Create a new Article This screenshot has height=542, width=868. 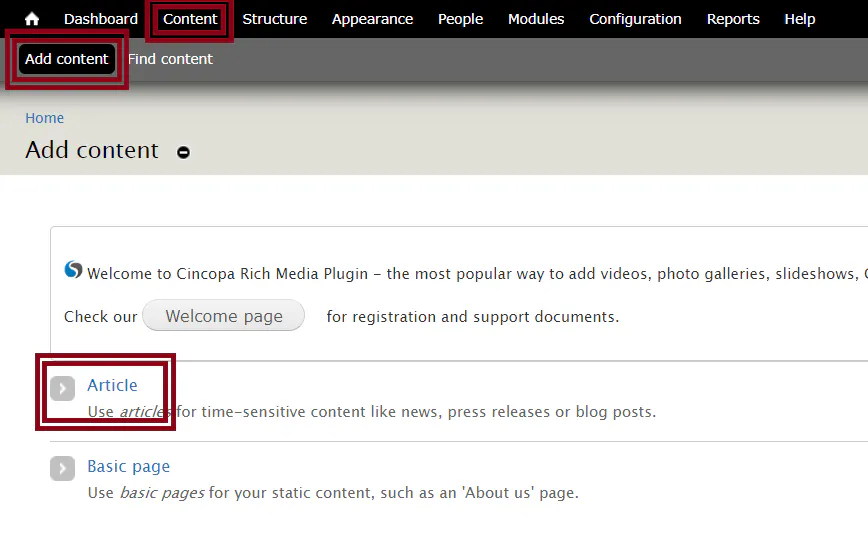(112, 385)
